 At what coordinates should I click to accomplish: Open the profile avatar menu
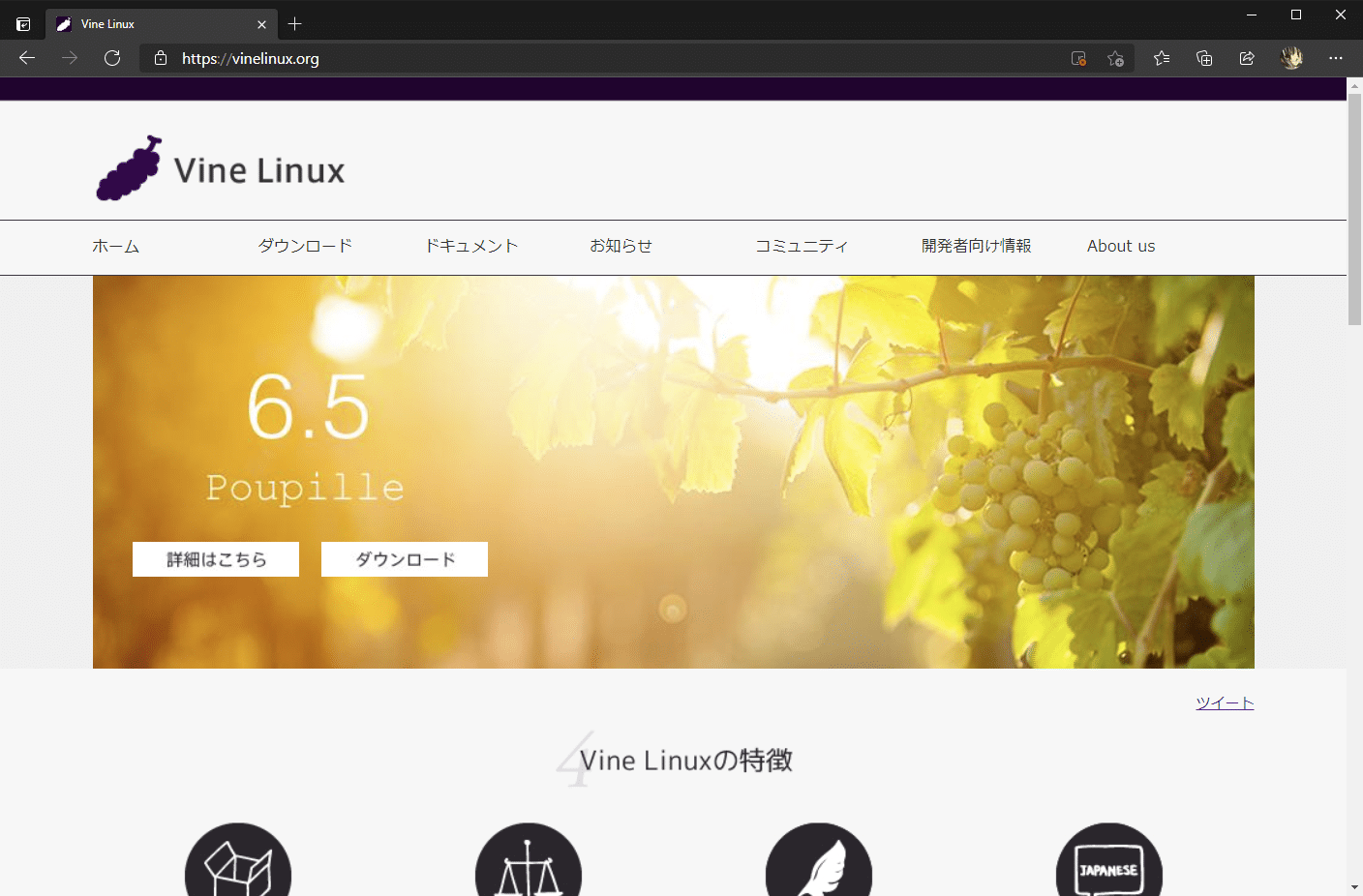coord(1291,58)
